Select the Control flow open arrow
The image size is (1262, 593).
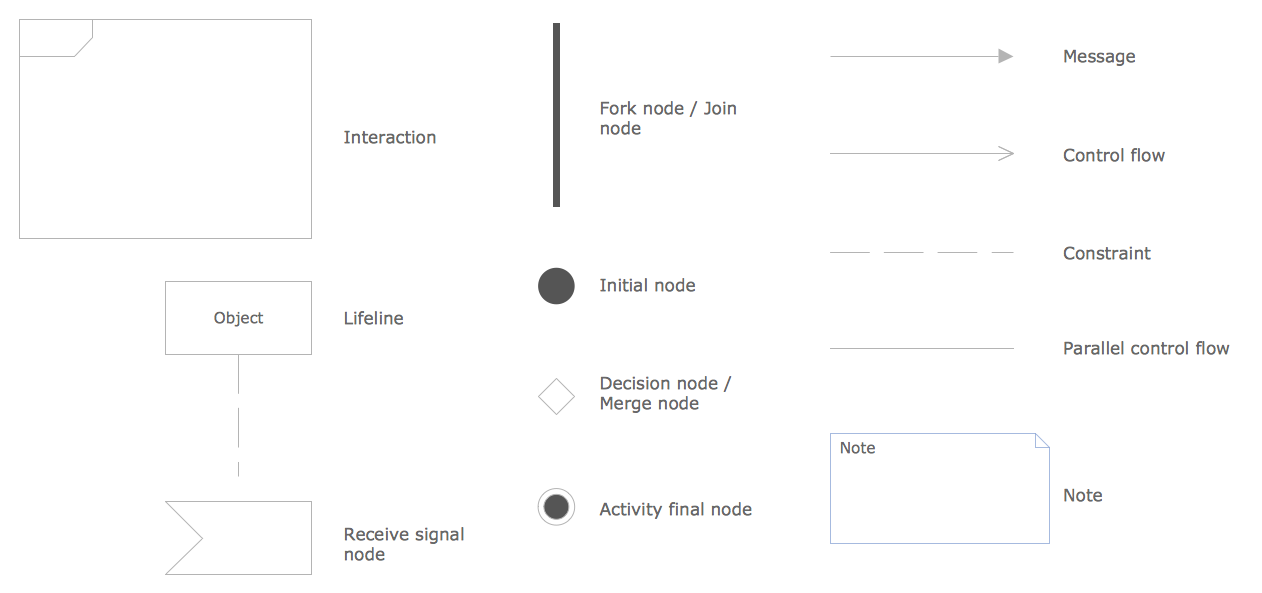point(920,154)
